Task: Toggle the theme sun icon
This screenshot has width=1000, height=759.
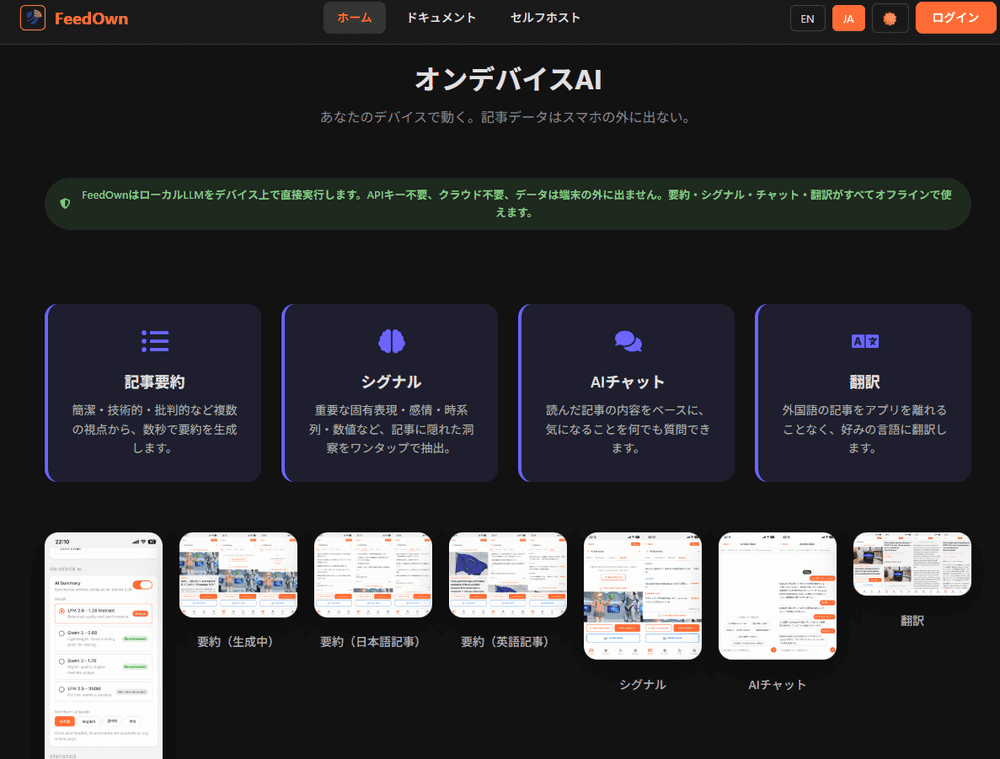Action: click(890, 18)
